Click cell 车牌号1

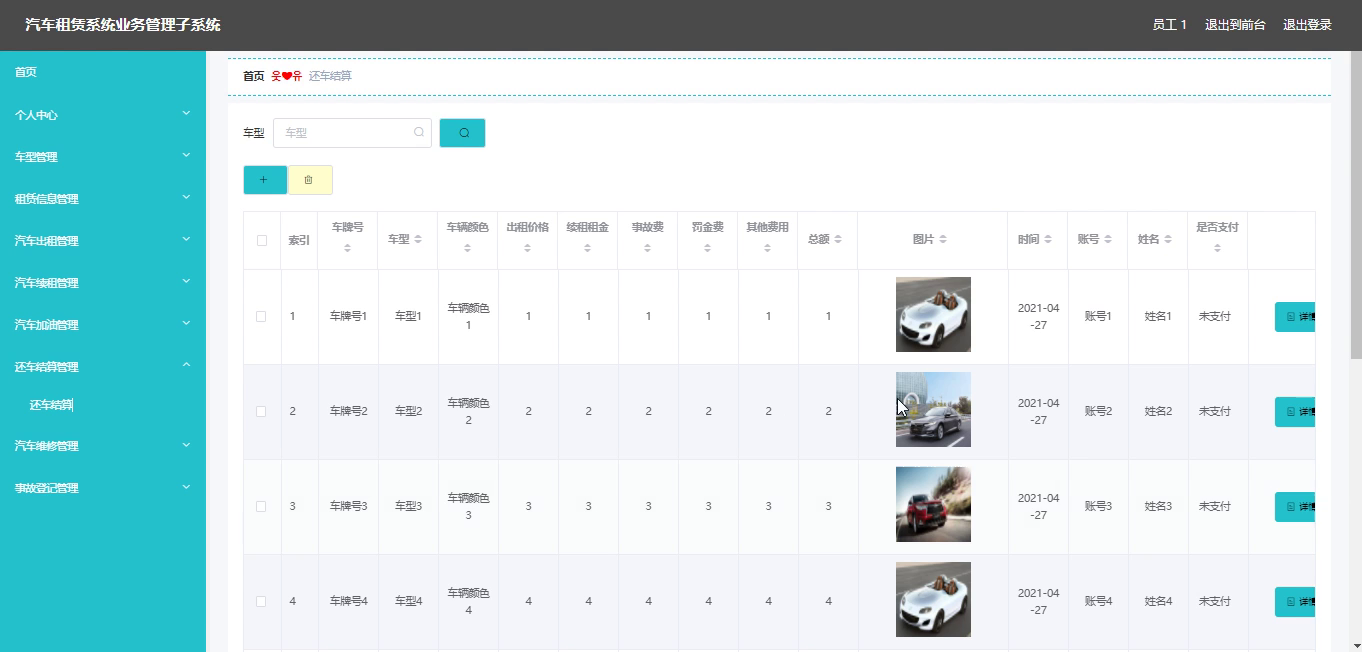coord(349,316)
